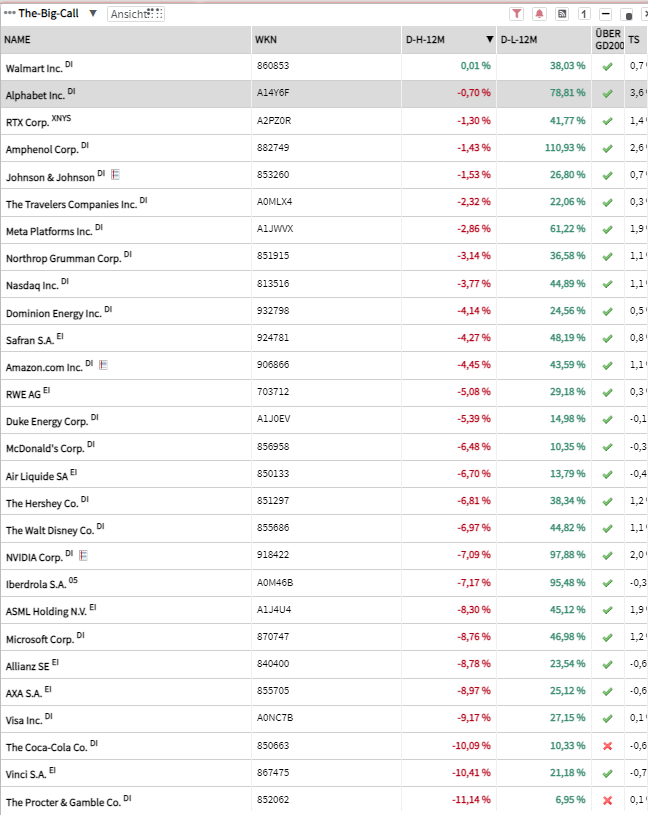Sort by the WKN column header
The image size is (648, 815).
click(x=266, y=40)
